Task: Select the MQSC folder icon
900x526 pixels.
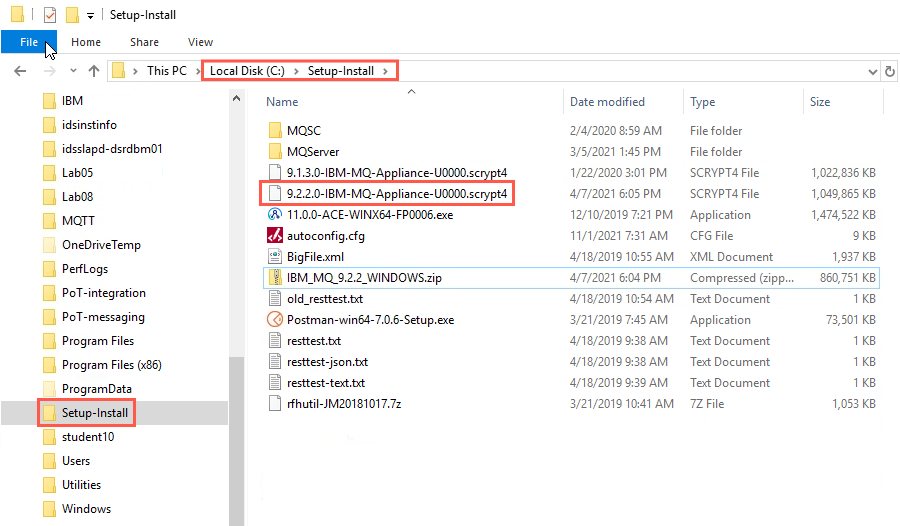Action: [275, 130]
